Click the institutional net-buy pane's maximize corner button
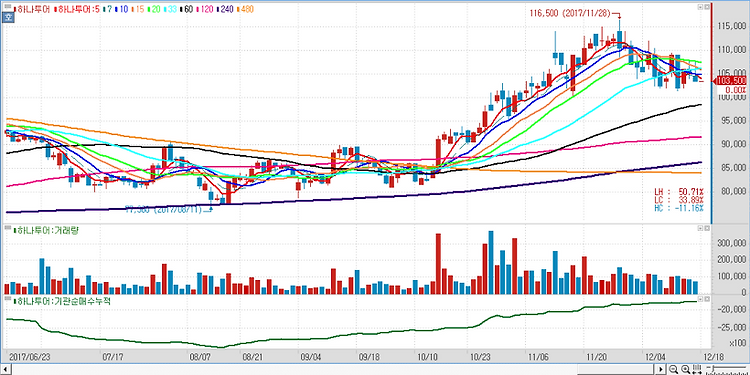750x375 pixels. pos(706,299)
